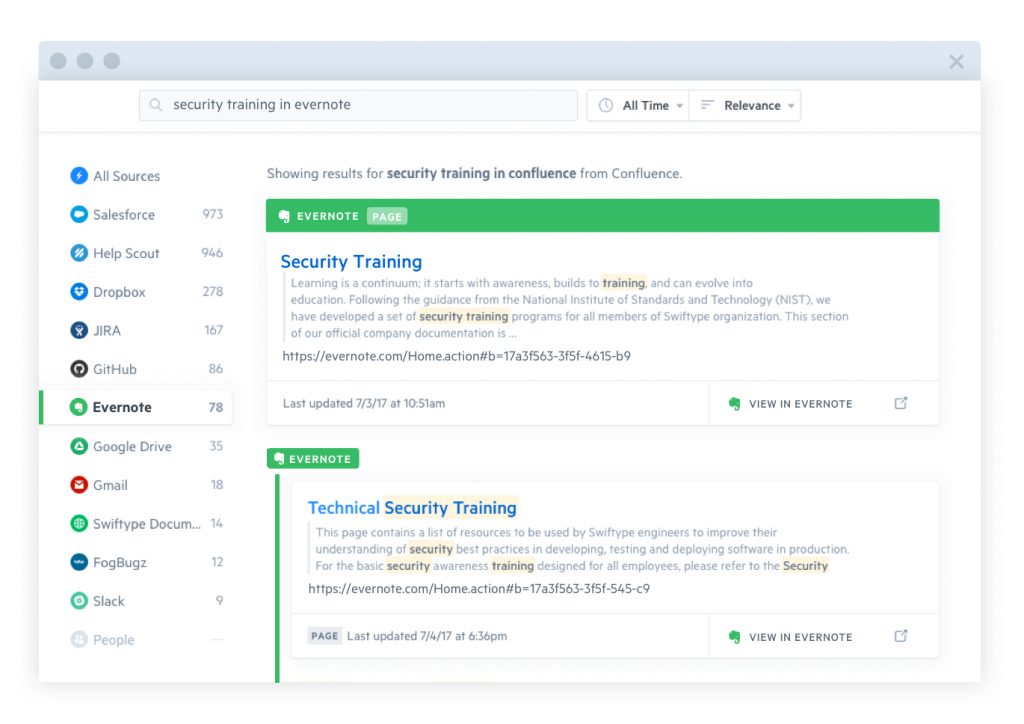1024x724 pixels.
Task: Click the FogBugz count 12
Action: tap(217, 562)
